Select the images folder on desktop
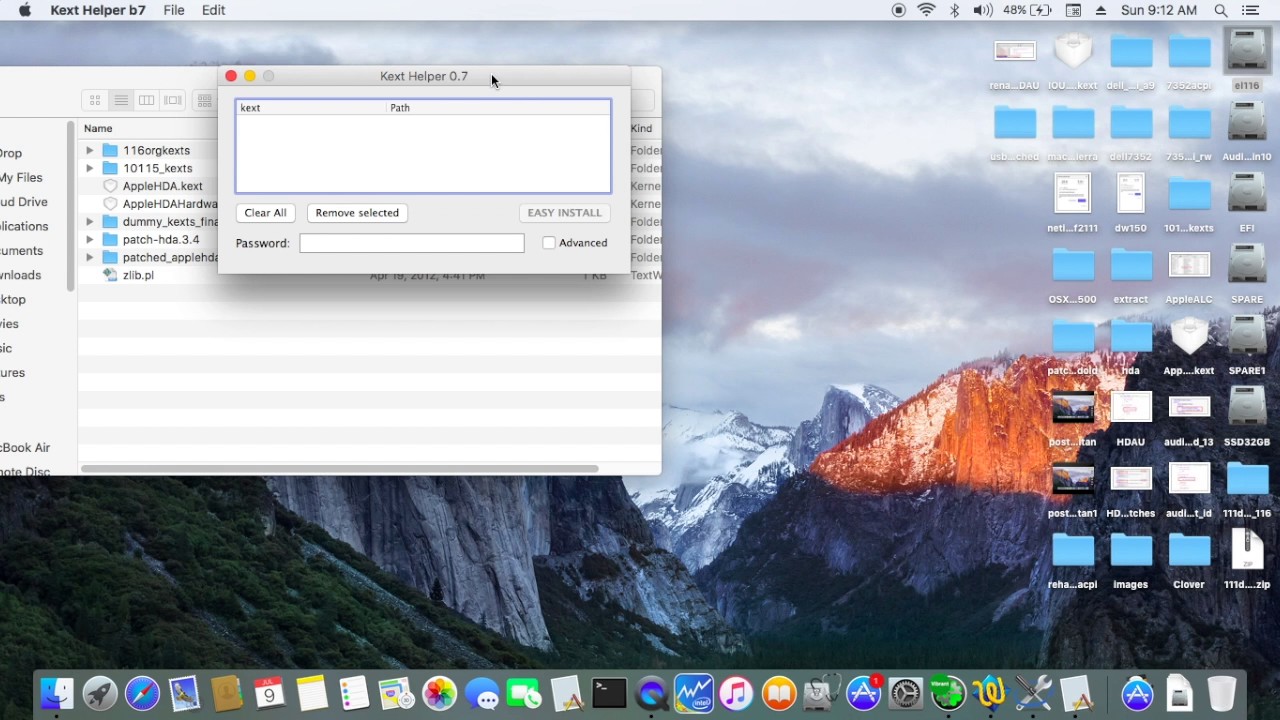Viewport: 1280px width, 720px height. 1131,558
